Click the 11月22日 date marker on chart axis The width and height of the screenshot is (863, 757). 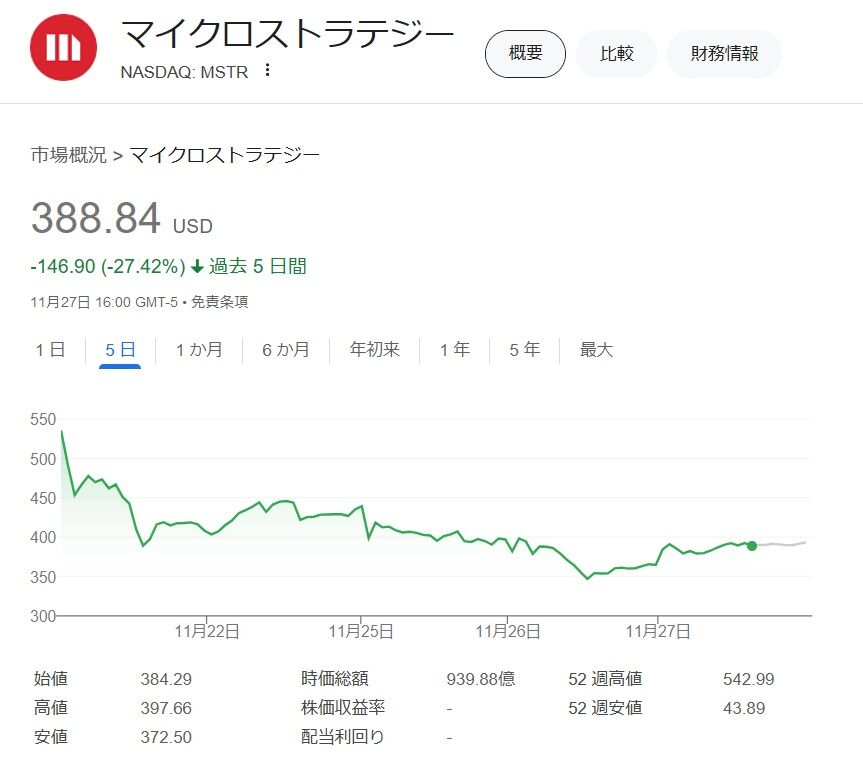(207, 631)
